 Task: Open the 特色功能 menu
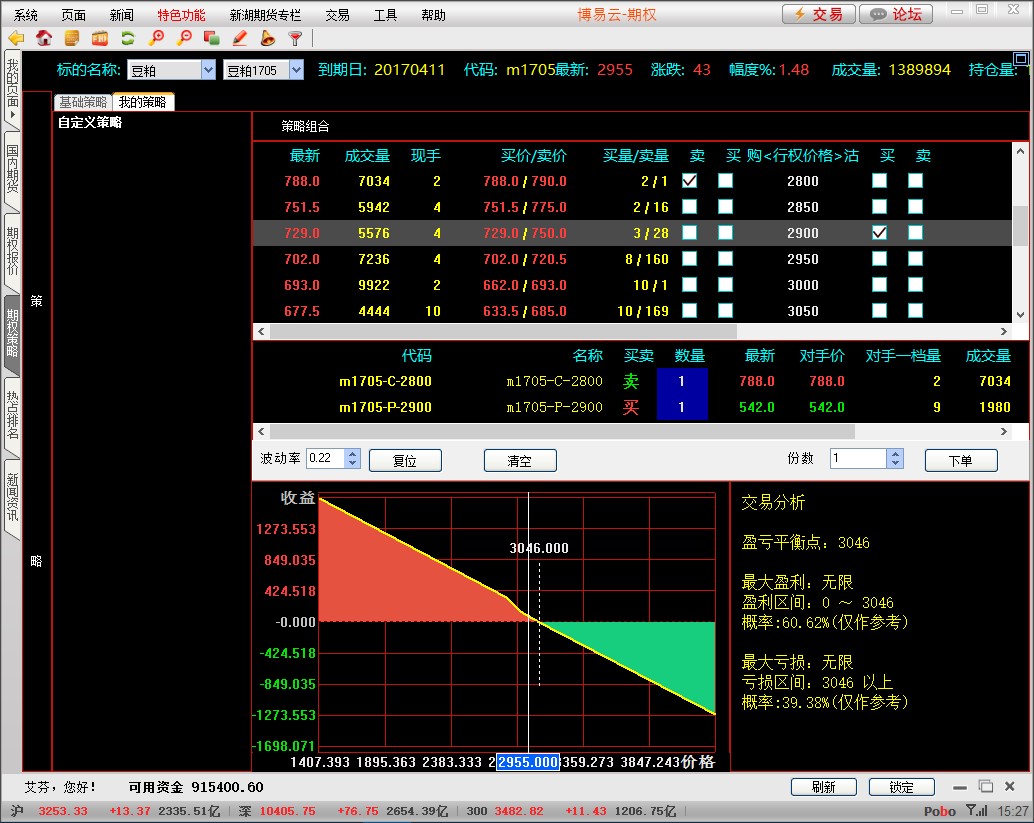pos(181,15)
